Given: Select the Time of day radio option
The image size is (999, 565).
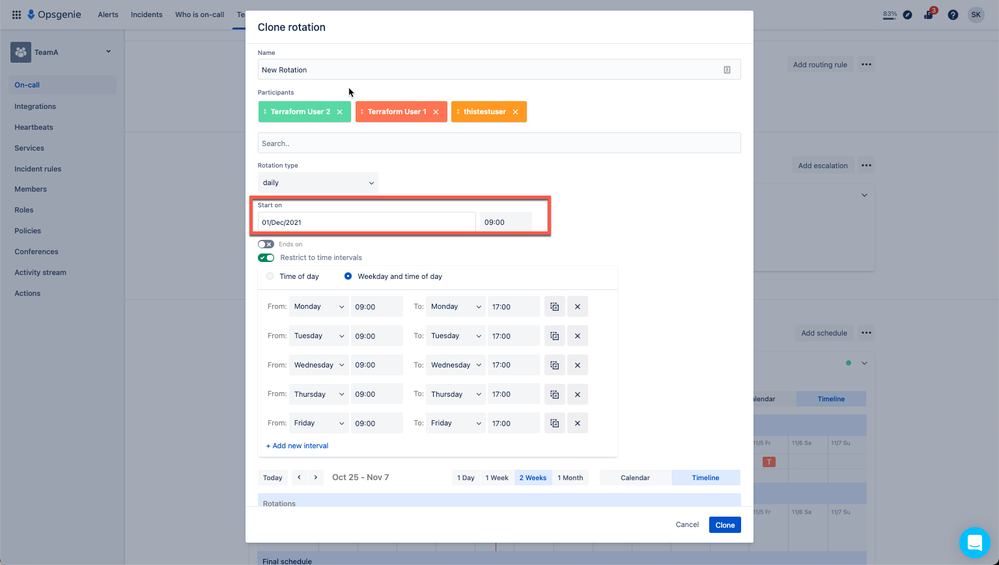Looking at the screenshot, I should click(270, 276).
